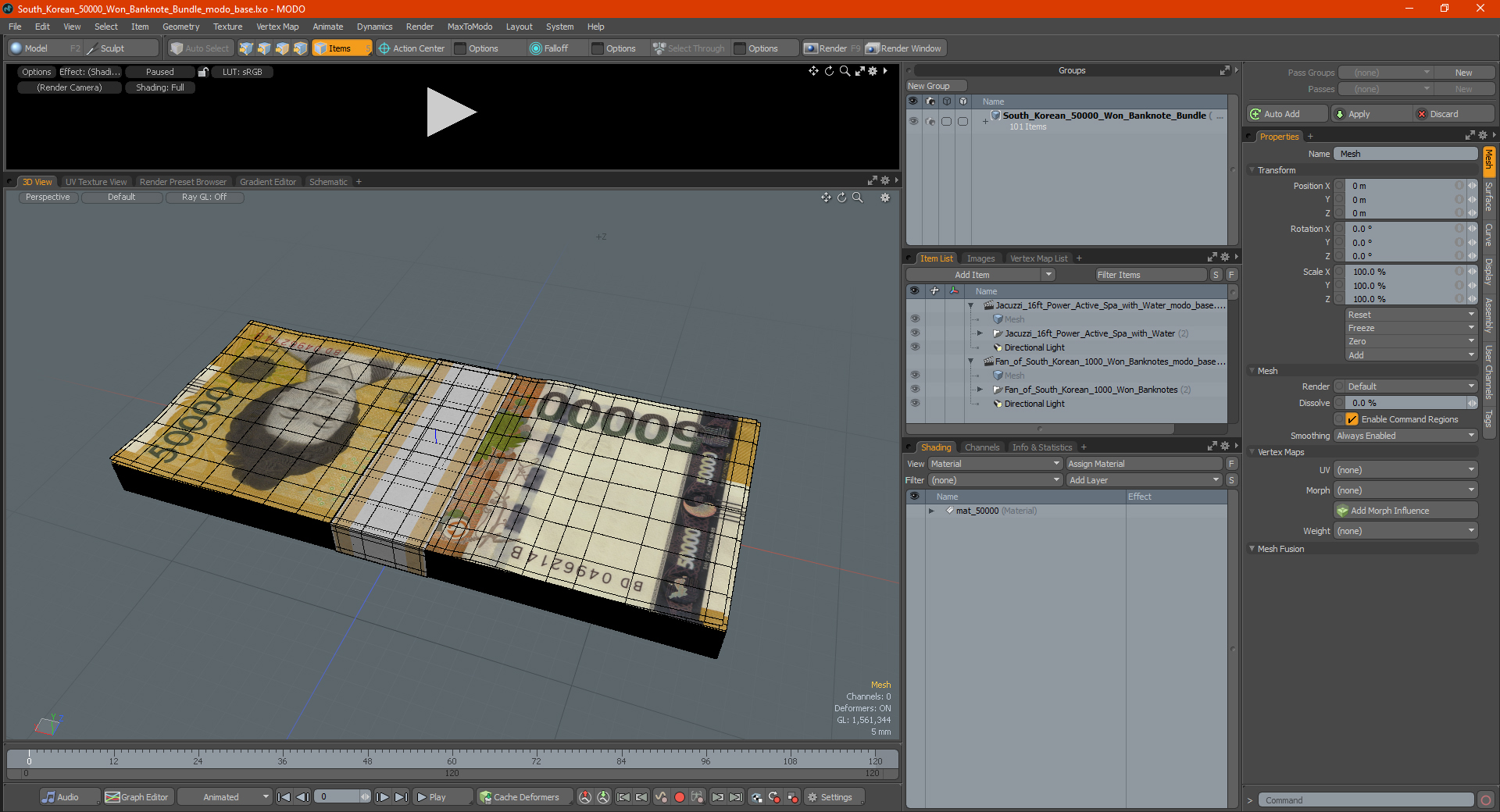The width and height of the screenshot is (1500, 812).
Task: Open the UV vertex map dropdown
Action: [x=1405, y=470]
